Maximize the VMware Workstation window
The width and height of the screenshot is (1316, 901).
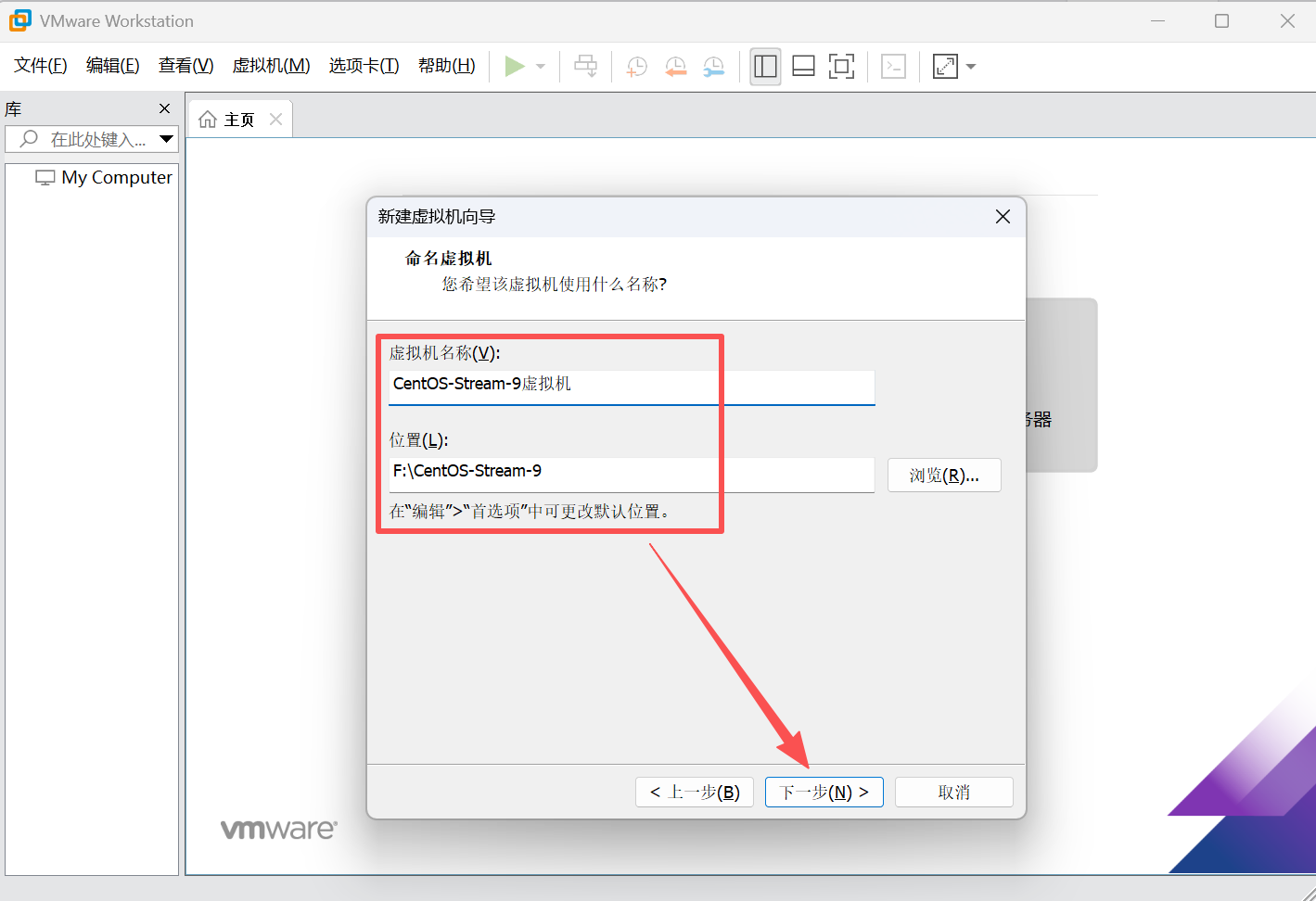coord(1221,20)
